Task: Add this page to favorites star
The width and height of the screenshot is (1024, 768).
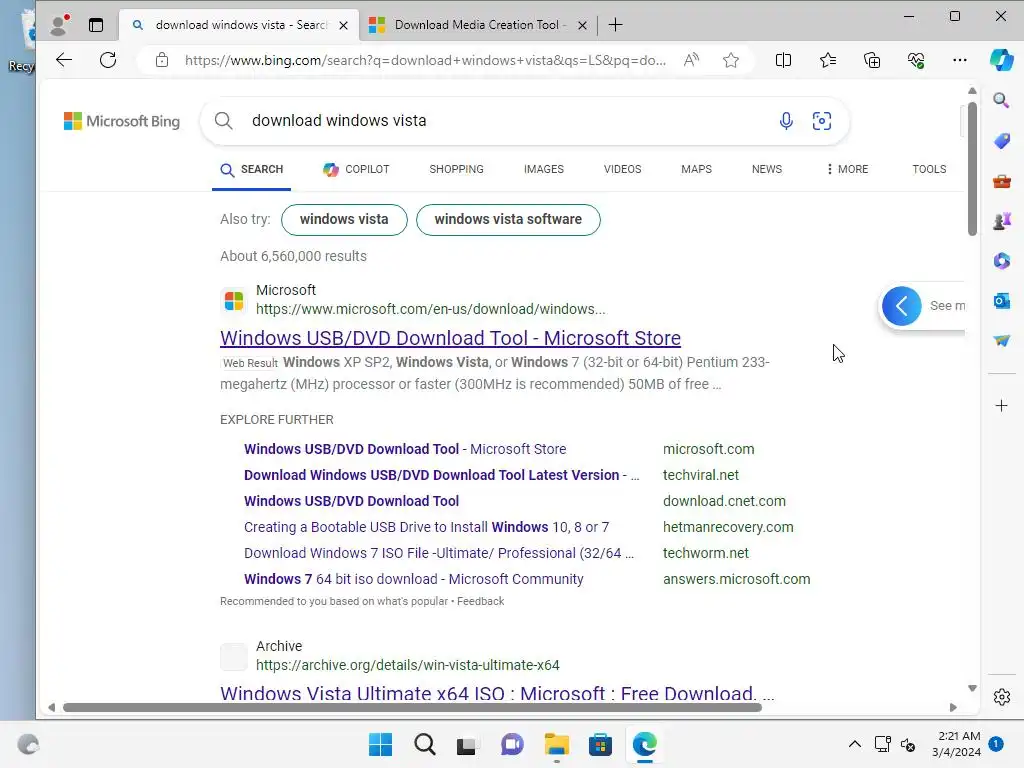Action: pyautogui.click(x=731, y=60)
